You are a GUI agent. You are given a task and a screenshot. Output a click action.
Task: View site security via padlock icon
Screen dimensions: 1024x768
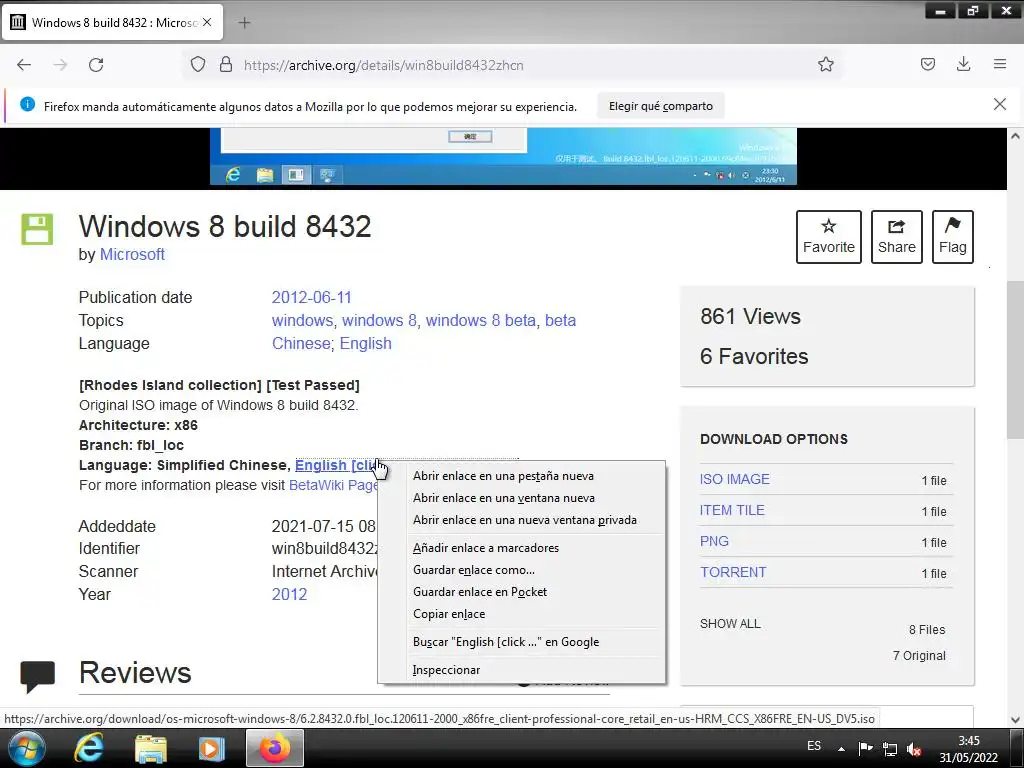coord(226,65)
